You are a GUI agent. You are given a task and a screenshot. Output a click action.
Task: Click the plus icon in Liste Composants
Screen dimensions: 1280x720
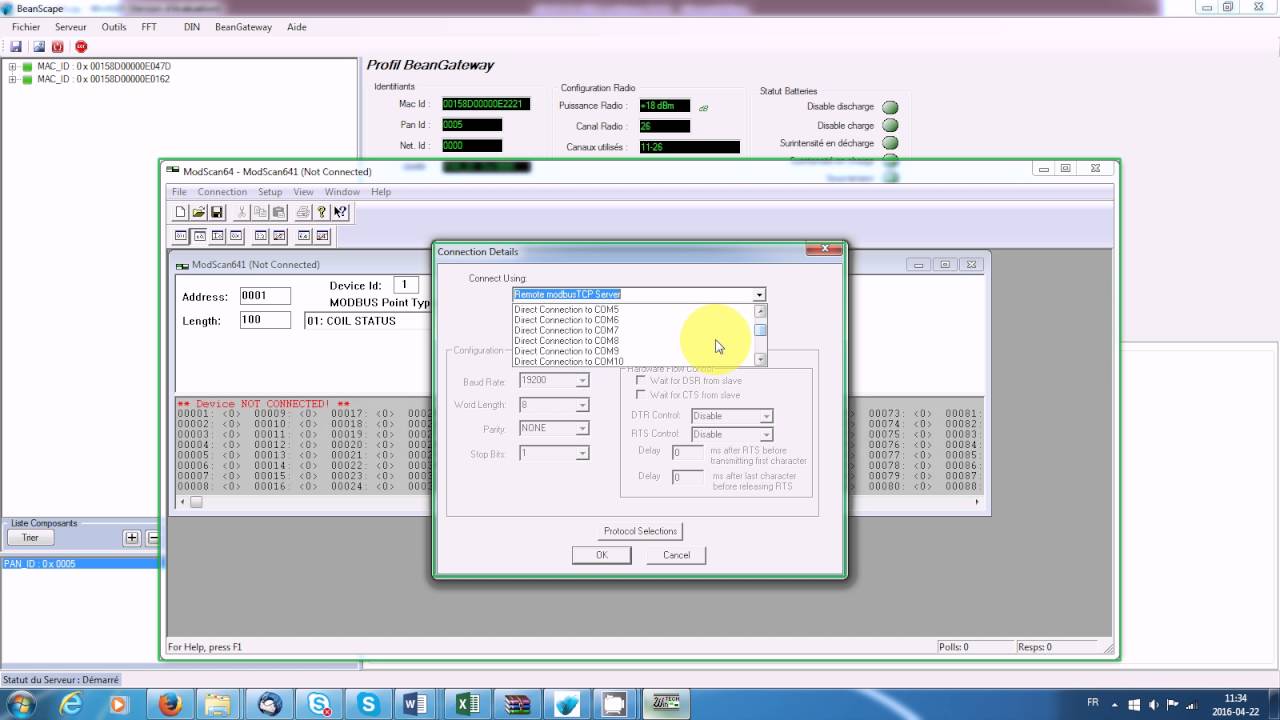pyautogui.click(x=131, y=537)
